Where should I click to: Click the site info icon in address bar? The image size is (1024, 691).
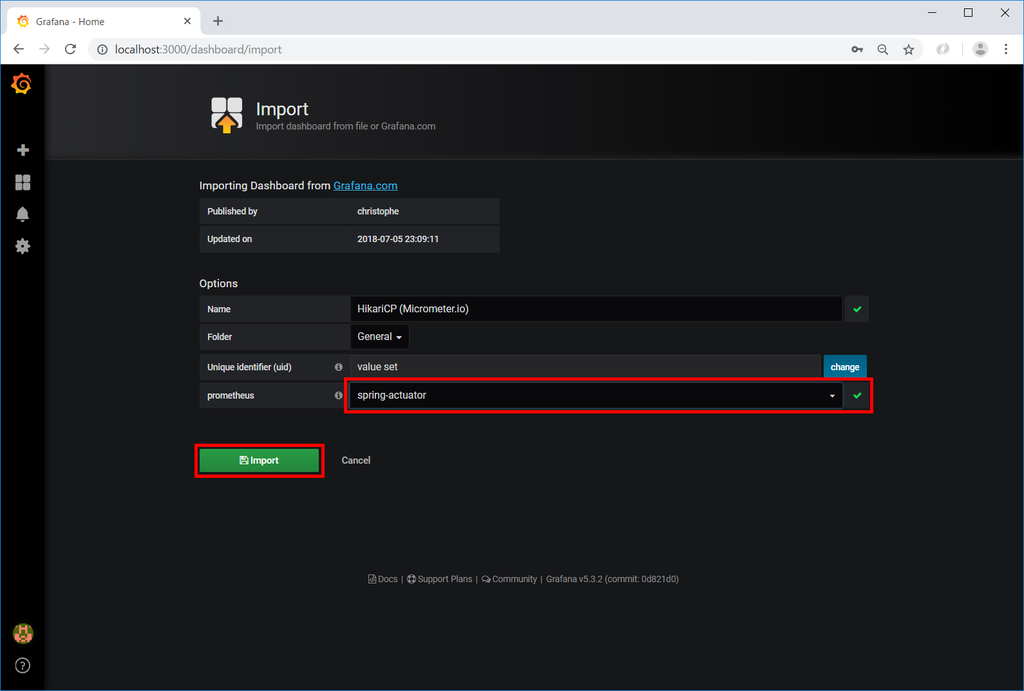pos(103,50)
